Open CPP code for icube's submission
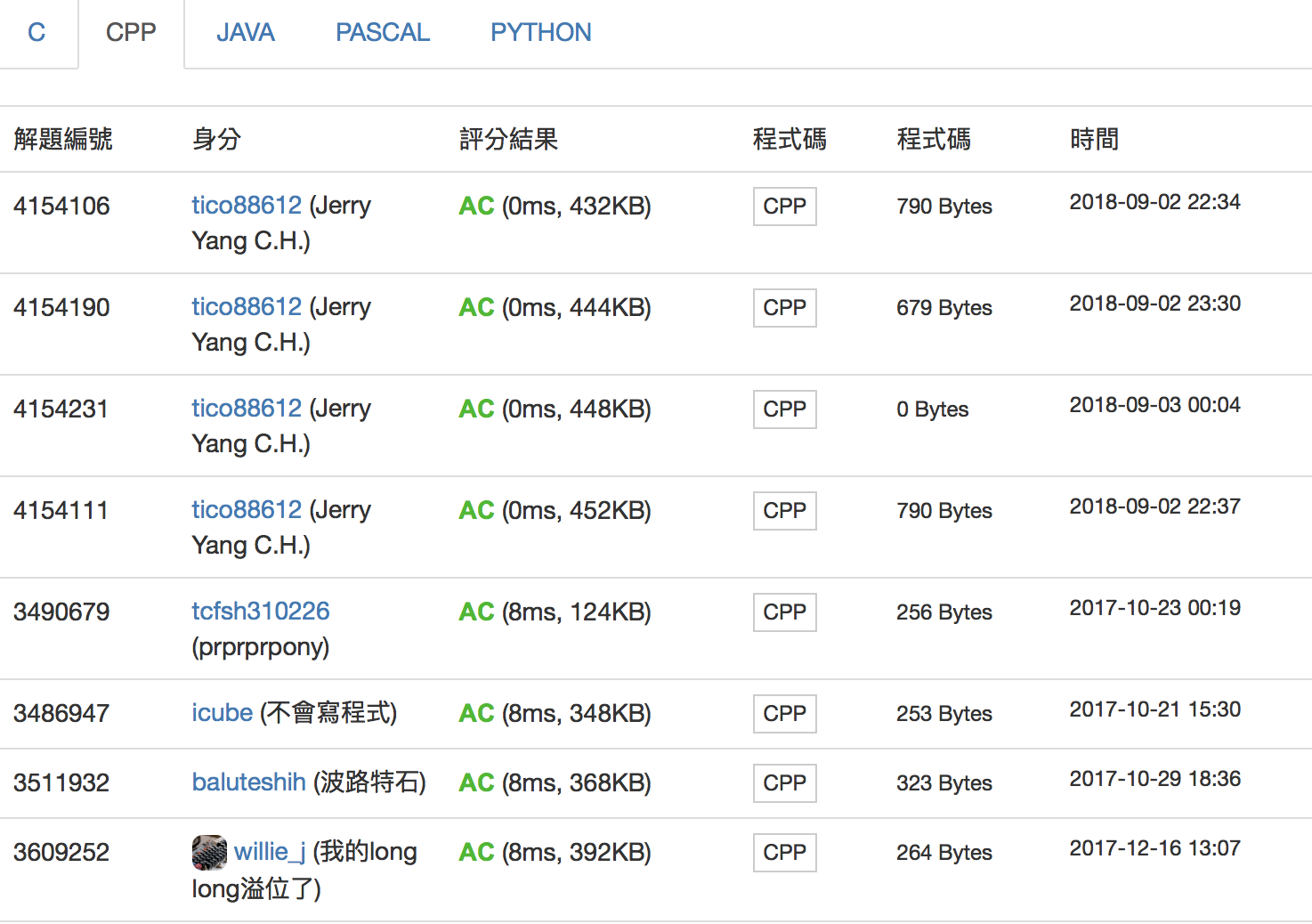The width and height of the screenshot is (1312, 924). pyautogui.click(x=784, y=714)
